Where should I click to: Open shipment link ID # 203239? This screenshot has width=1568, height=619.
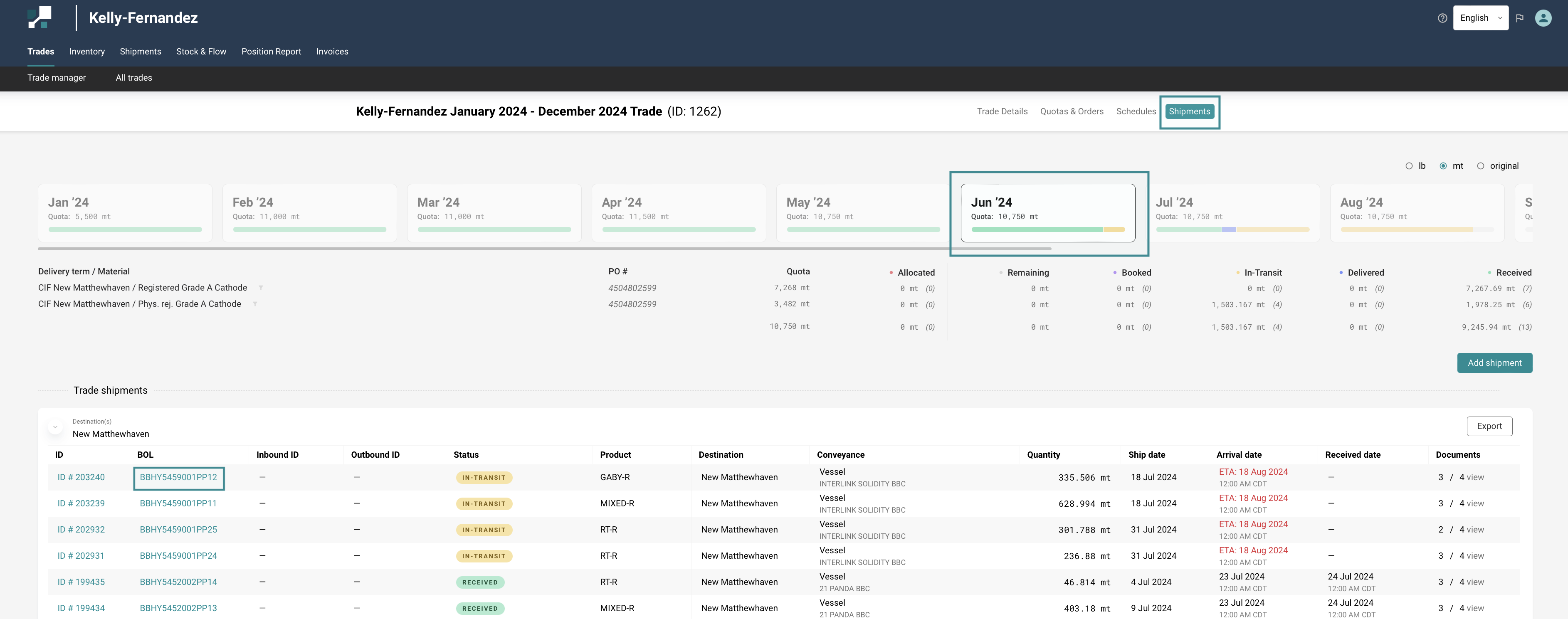(x=81, y=503)
